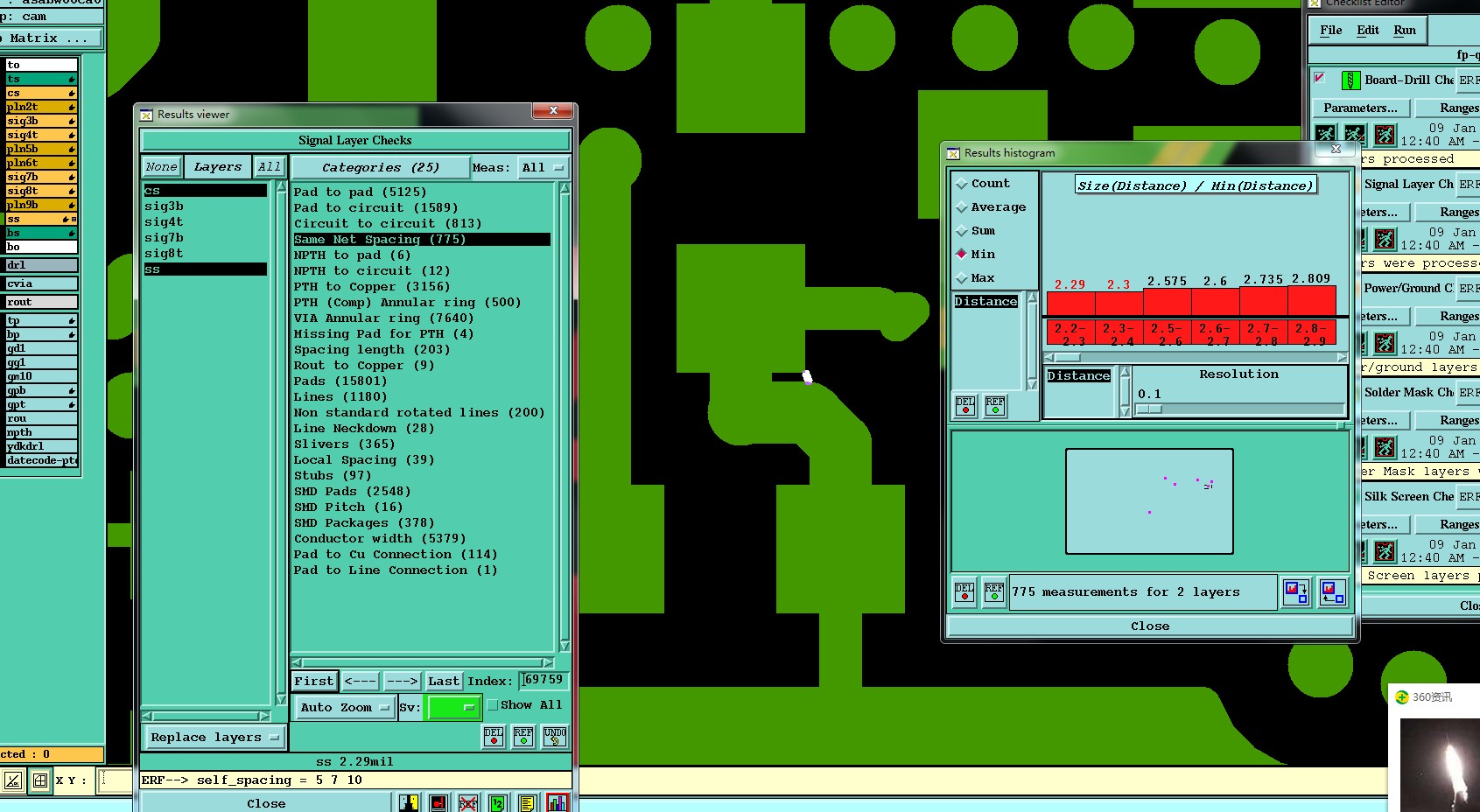Toggle the Board-Drill Checks checkmark
The height and width of the screenshot is (812, 1480).
[x=1320, y=78]
